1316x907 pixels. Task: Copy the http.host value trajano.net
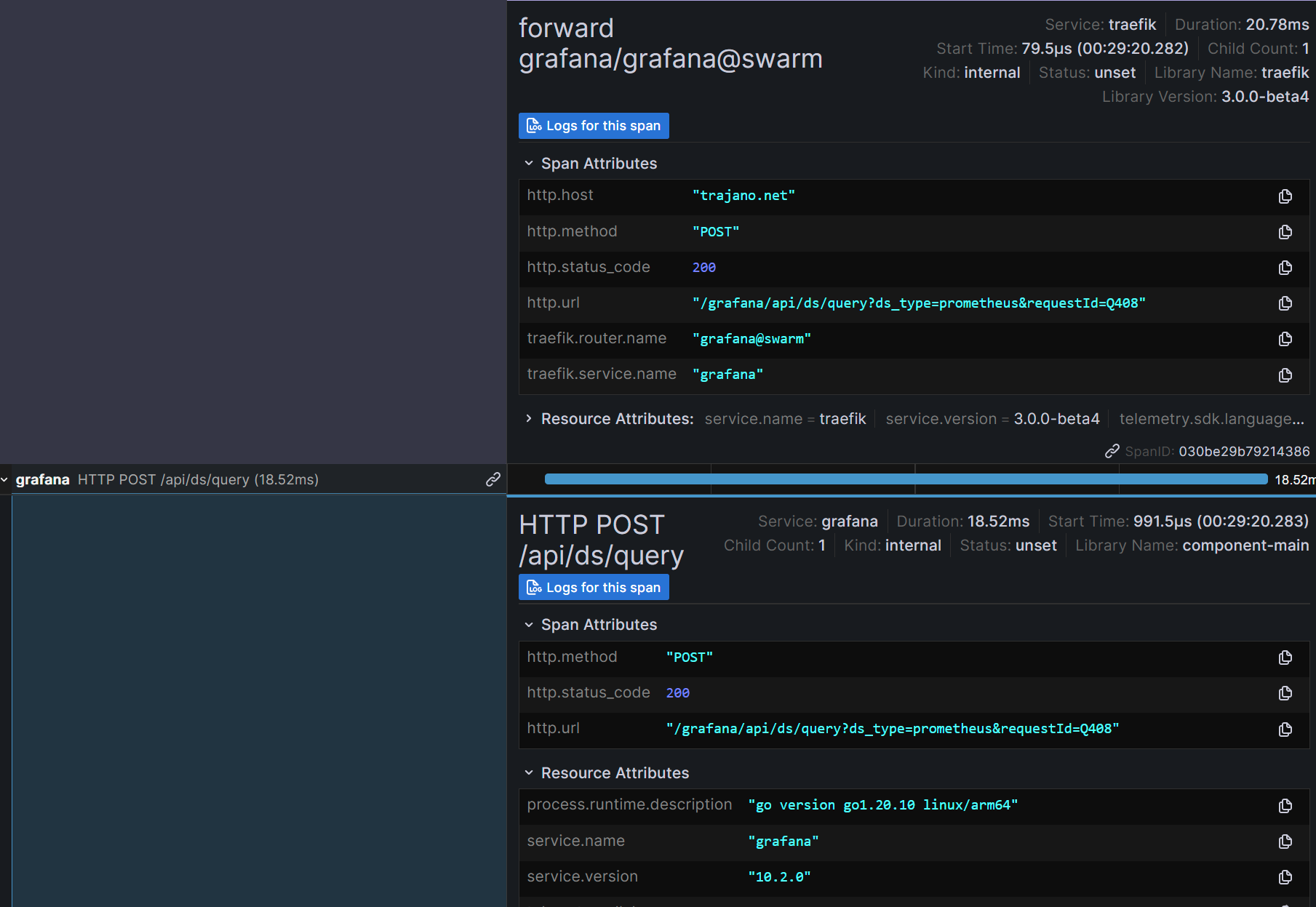[1285, 196]
